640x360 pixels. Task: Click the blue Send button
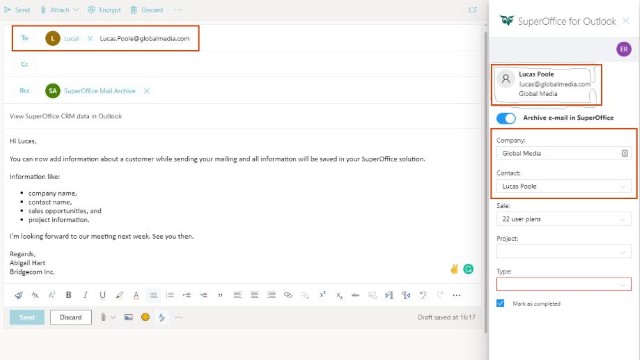click(x=27, y=317)
